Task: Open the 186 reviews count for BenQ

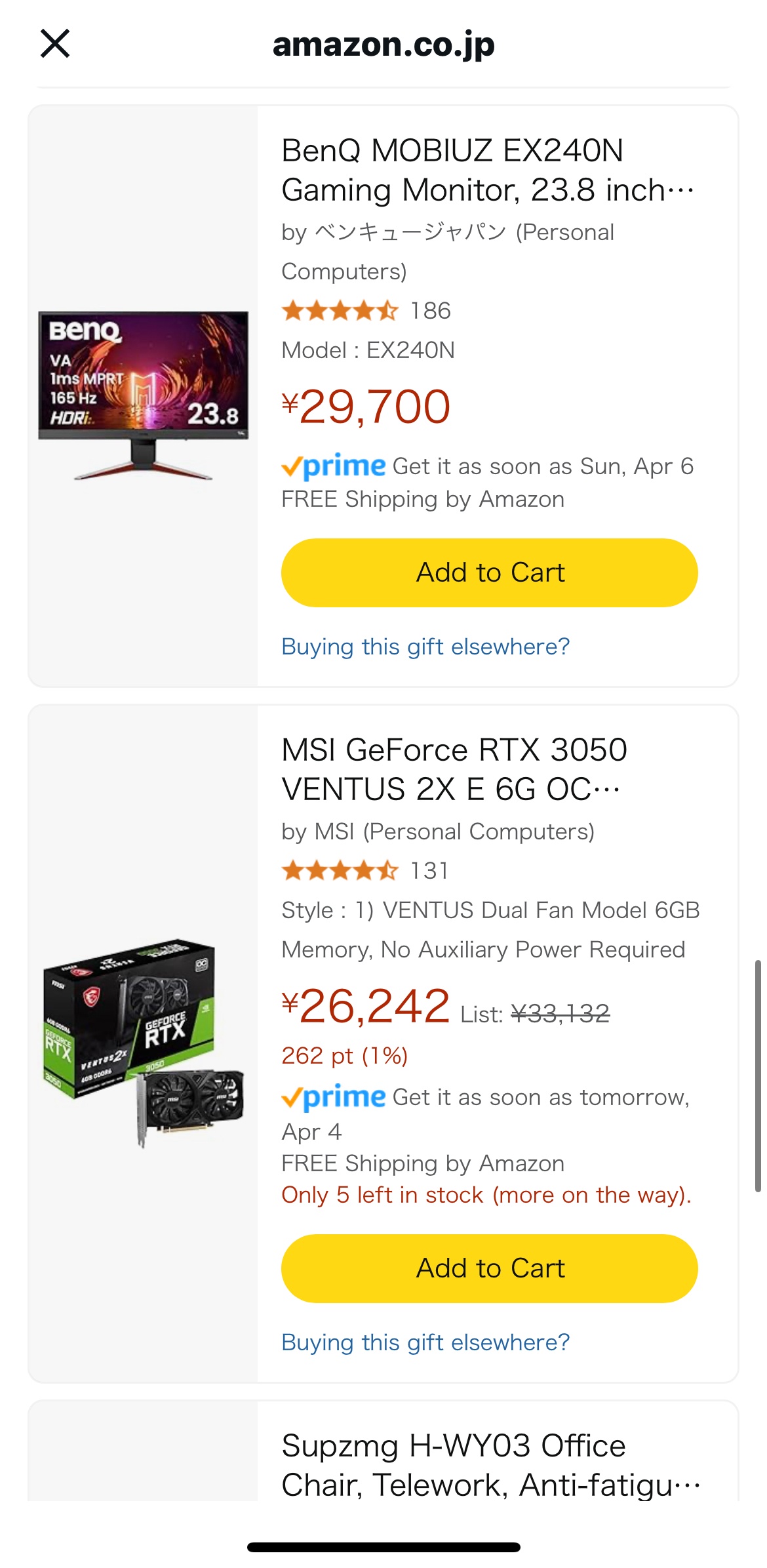Action: coord(431,311)
